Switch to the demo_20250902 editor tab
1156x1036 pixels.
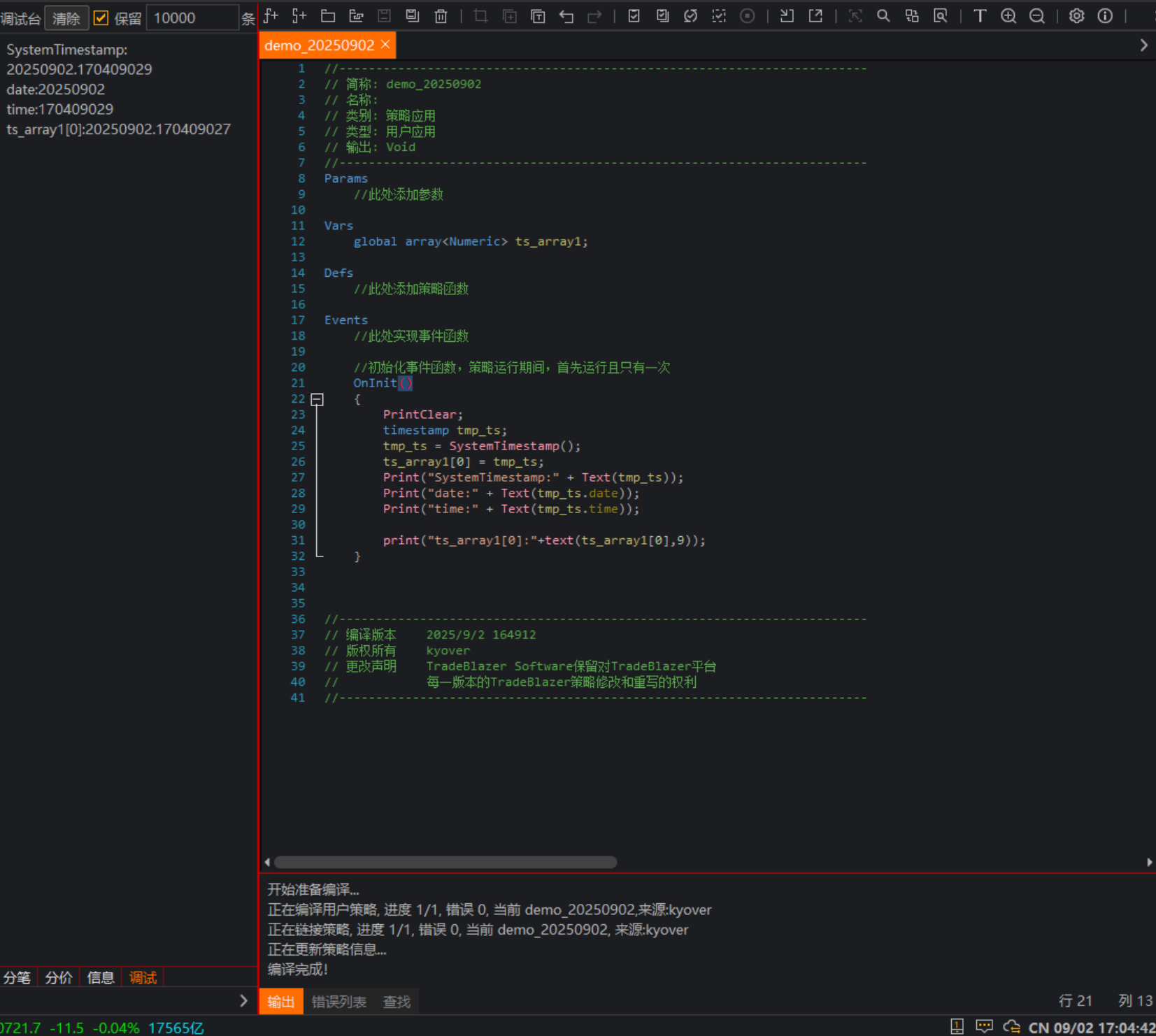pos(320,45)
